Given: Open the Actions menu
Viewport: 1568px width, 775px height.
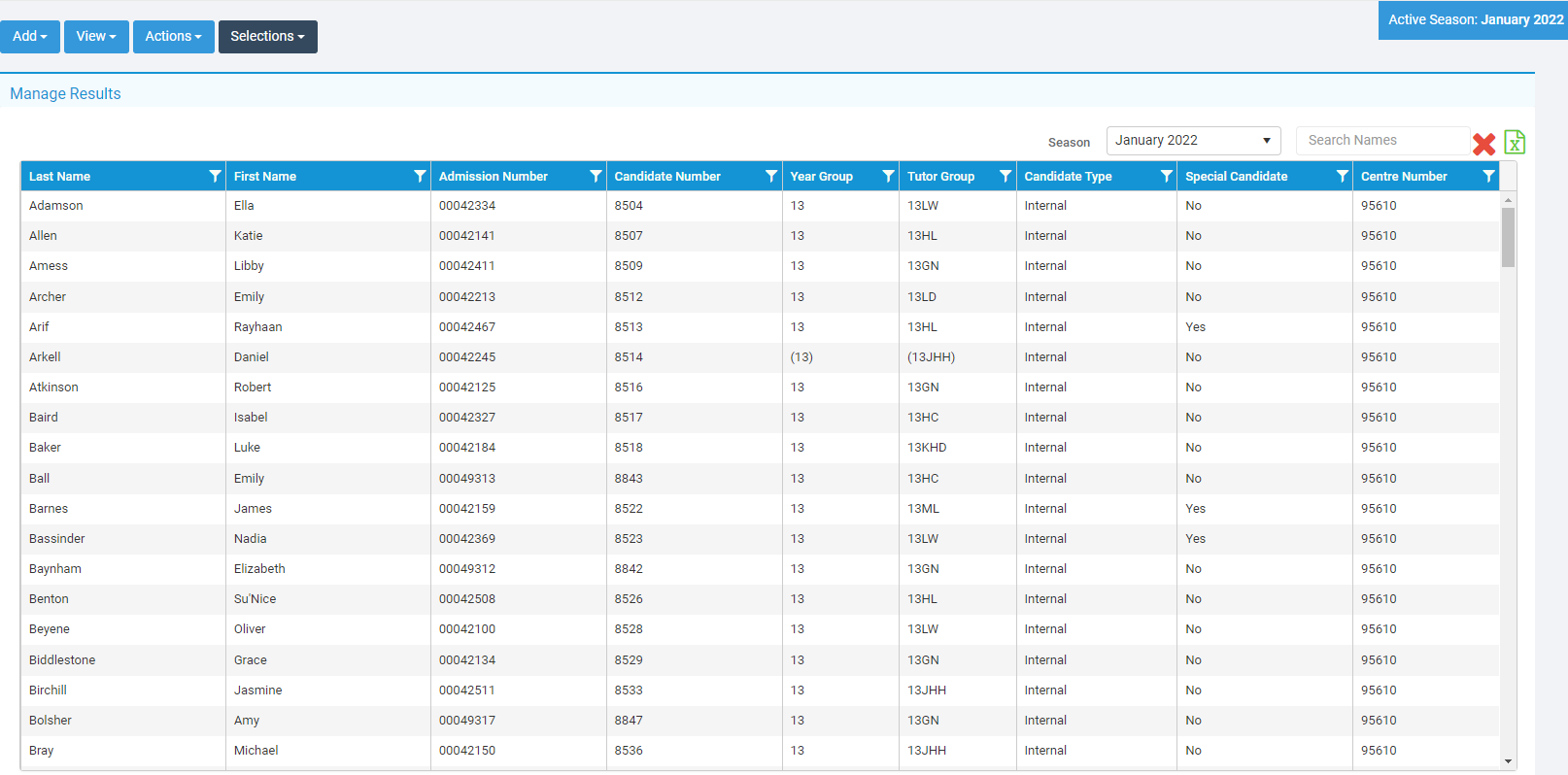Looking at the screenshot, I should 173,37.
